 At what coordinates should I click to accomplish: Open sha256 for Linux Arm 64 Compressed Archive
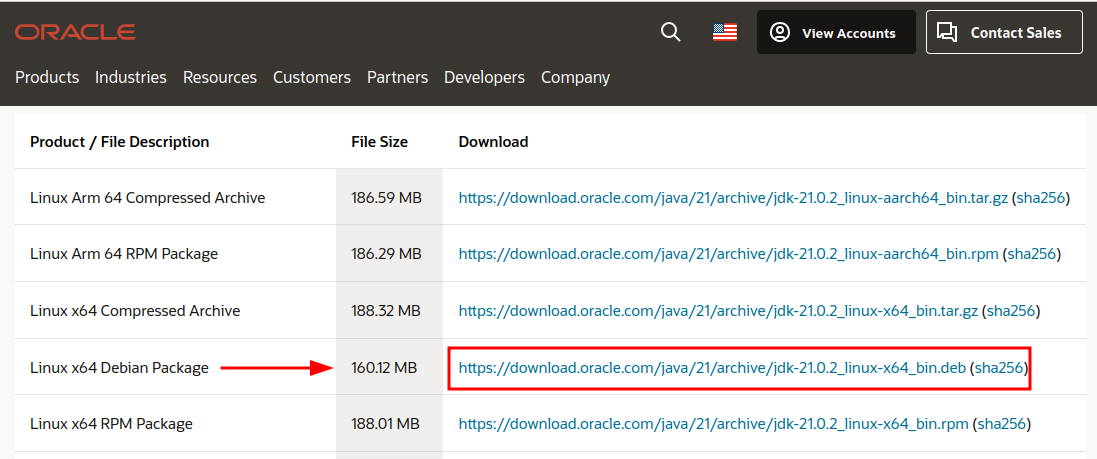pos(1040,198)
